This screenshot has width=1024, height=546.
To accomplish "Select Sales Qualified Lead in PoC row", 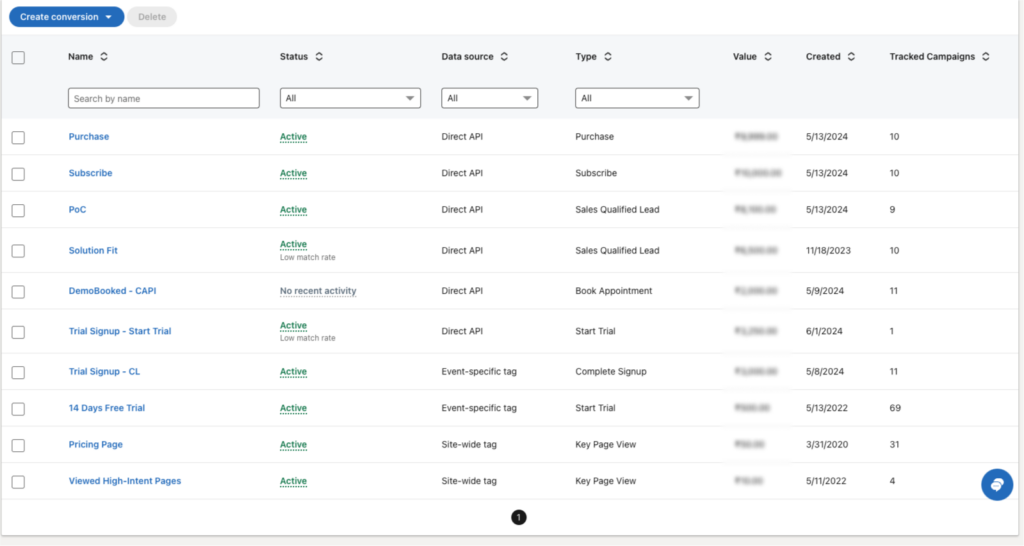I will pyautogui.click(x=617, y=210).
